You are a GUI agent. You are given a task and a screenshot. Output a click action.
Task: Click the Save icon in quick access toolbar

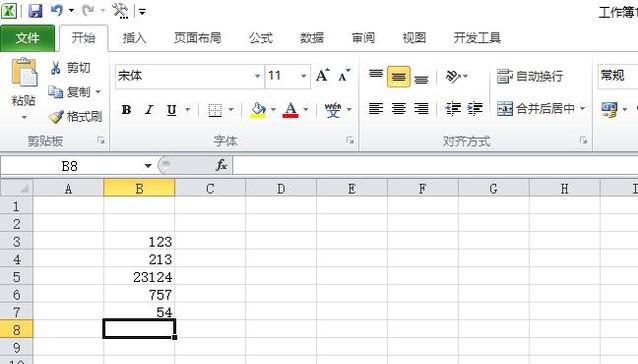point(35,11)
